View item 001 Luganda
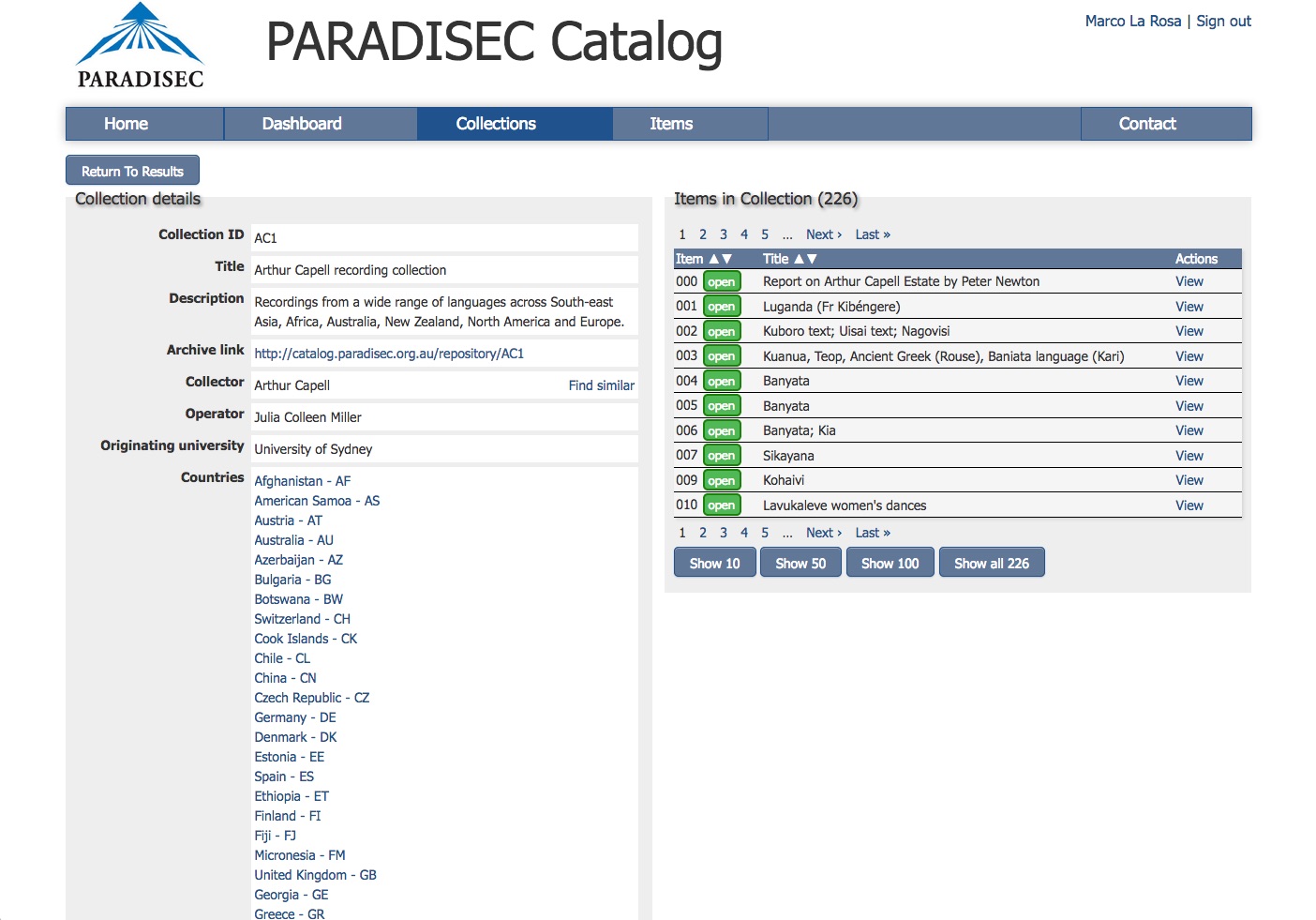Viewport: 1316px width, 920px height. point(1189,307)
